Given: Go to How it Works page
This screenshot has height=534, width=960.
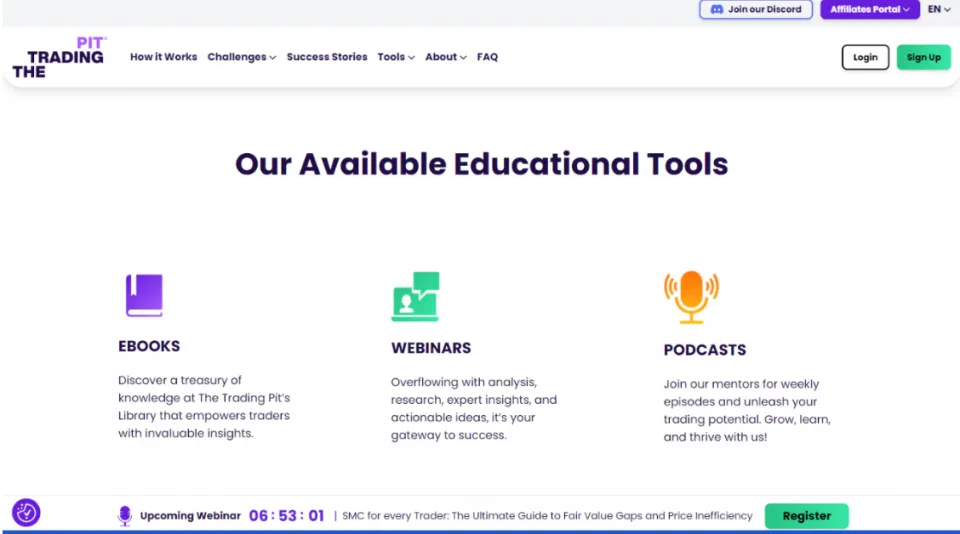Looking at the screenshot, I should [163, 57].
